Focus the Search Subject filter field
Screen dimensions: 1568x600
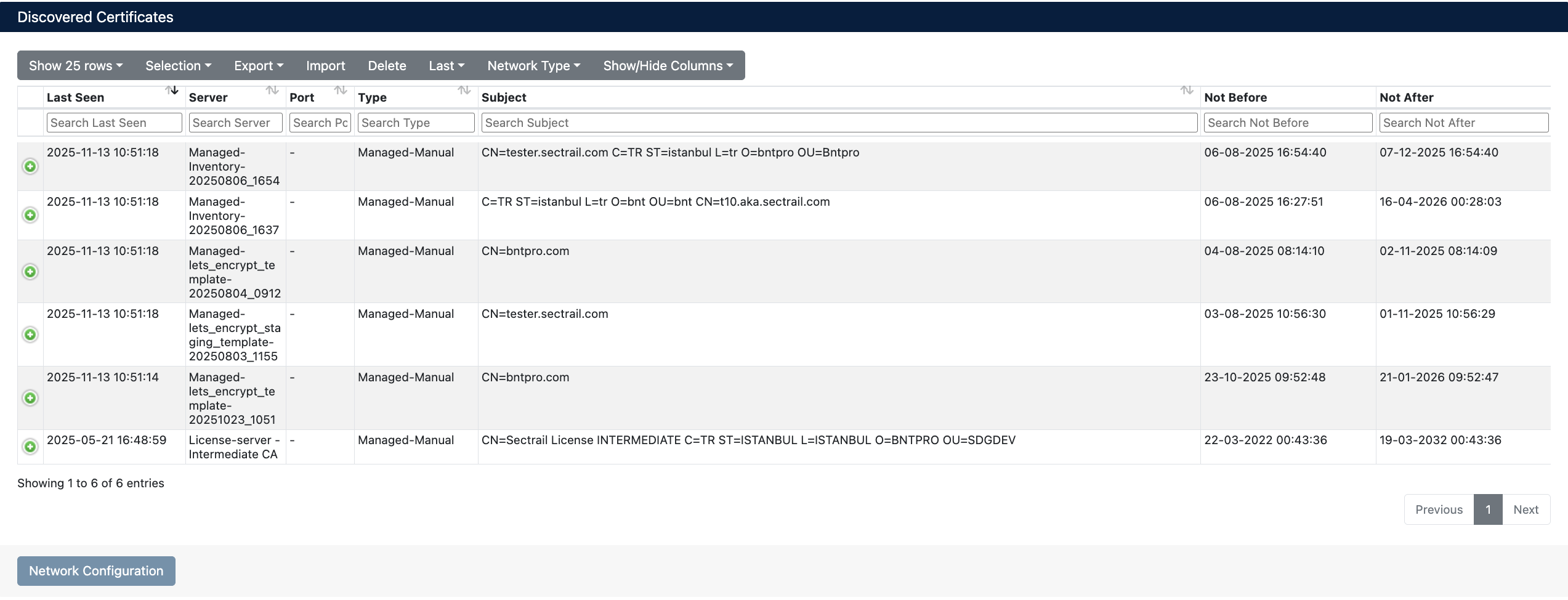point(839,123)
